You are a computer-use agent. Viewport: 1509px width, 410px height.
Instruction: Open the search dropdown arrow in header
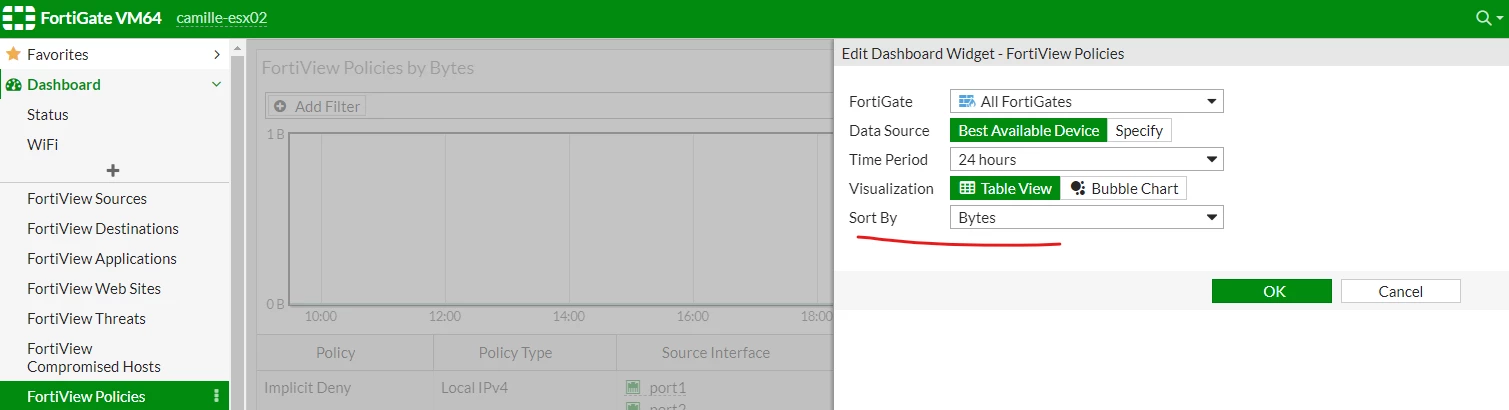[x=1499, y=18]
